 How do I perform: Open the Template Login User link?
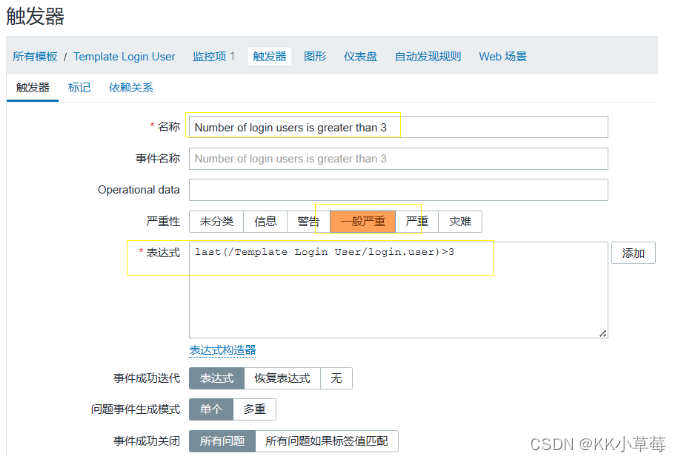pyautogui.click(x=124, y=56)
